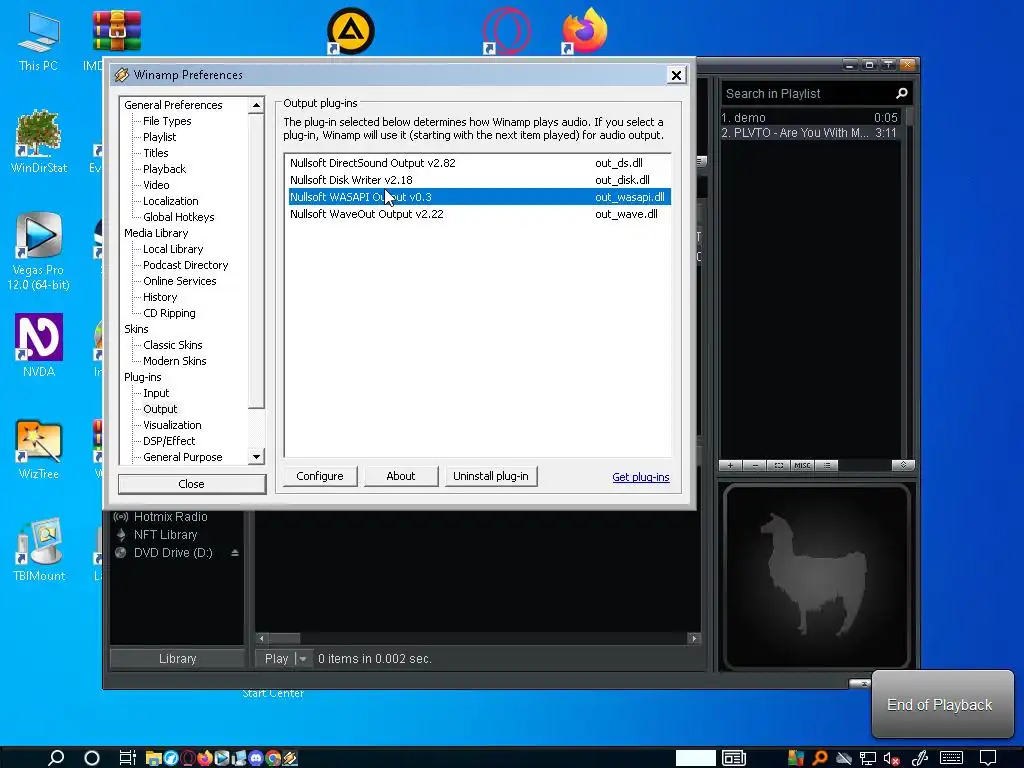Select Classic Skins in the preferences tree

173,345
